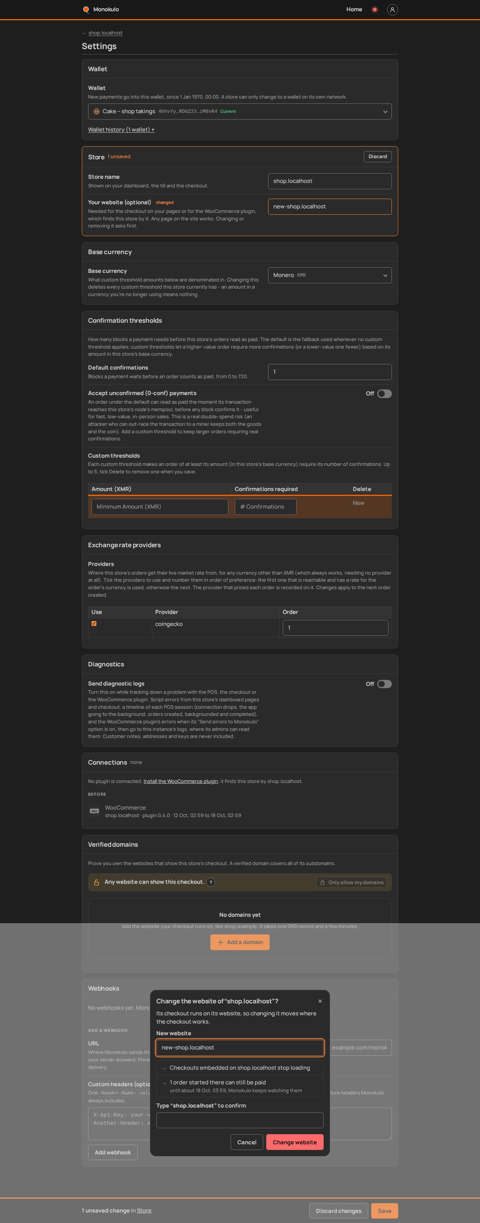Confirm with Change website button

coord(295,1142)
